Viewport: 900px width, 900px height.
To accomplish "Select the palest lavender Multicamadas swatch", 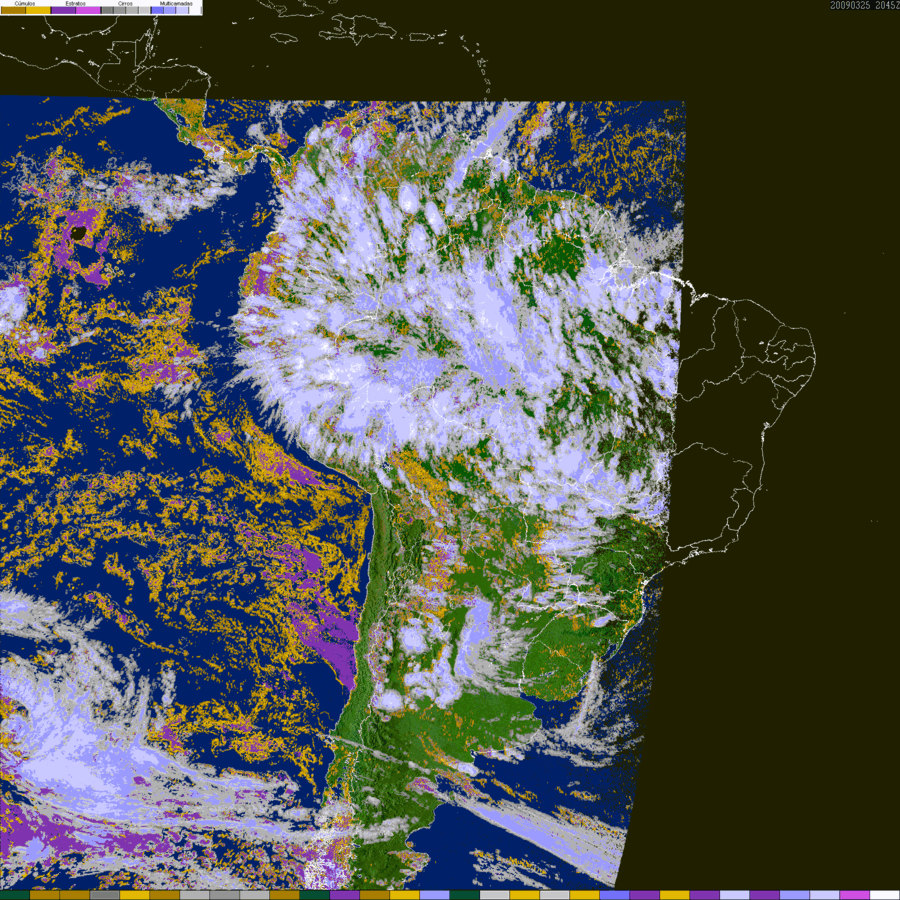I will click(182, 10).
